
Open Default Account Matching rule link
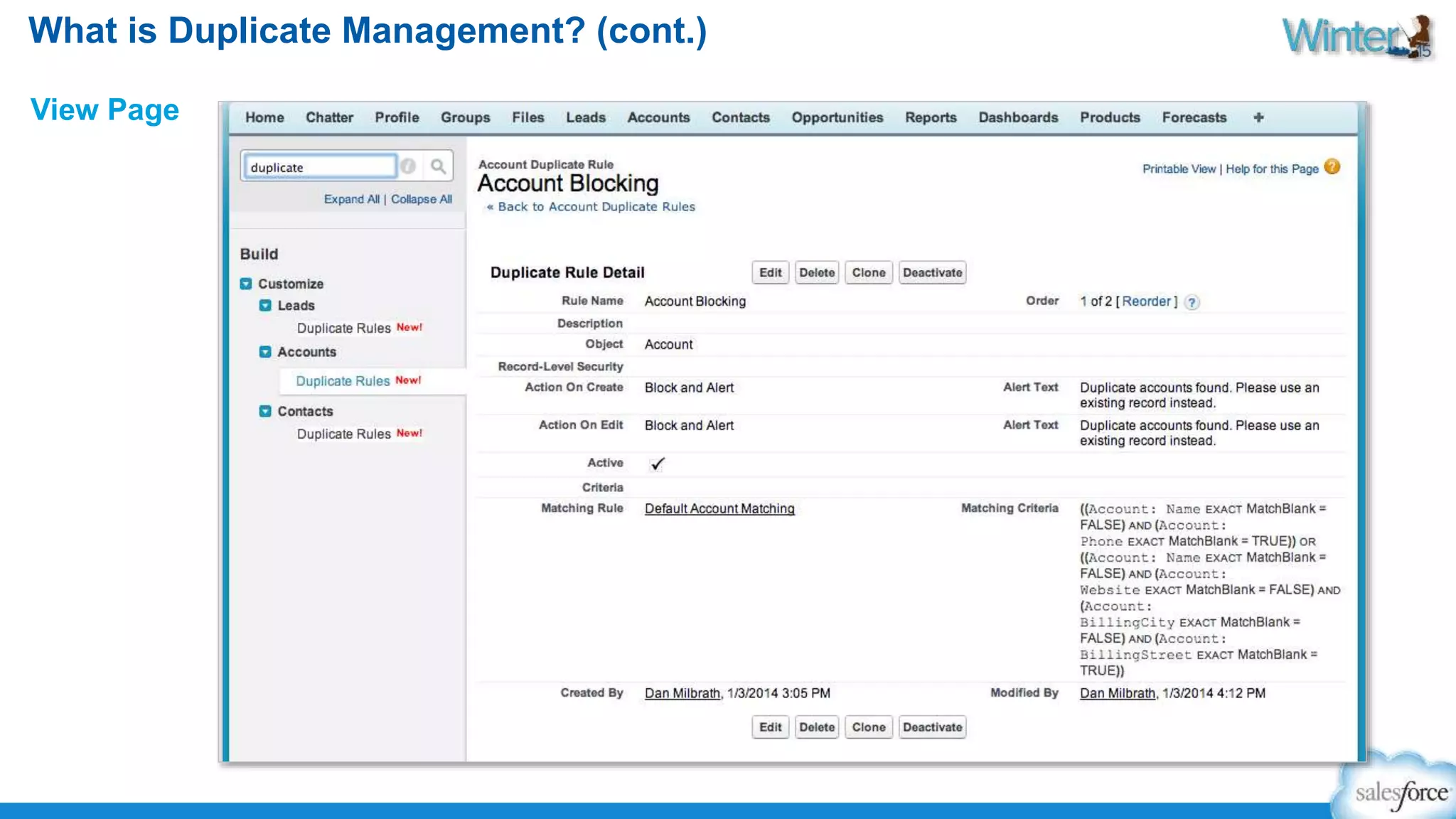click(x=719, y=509)
